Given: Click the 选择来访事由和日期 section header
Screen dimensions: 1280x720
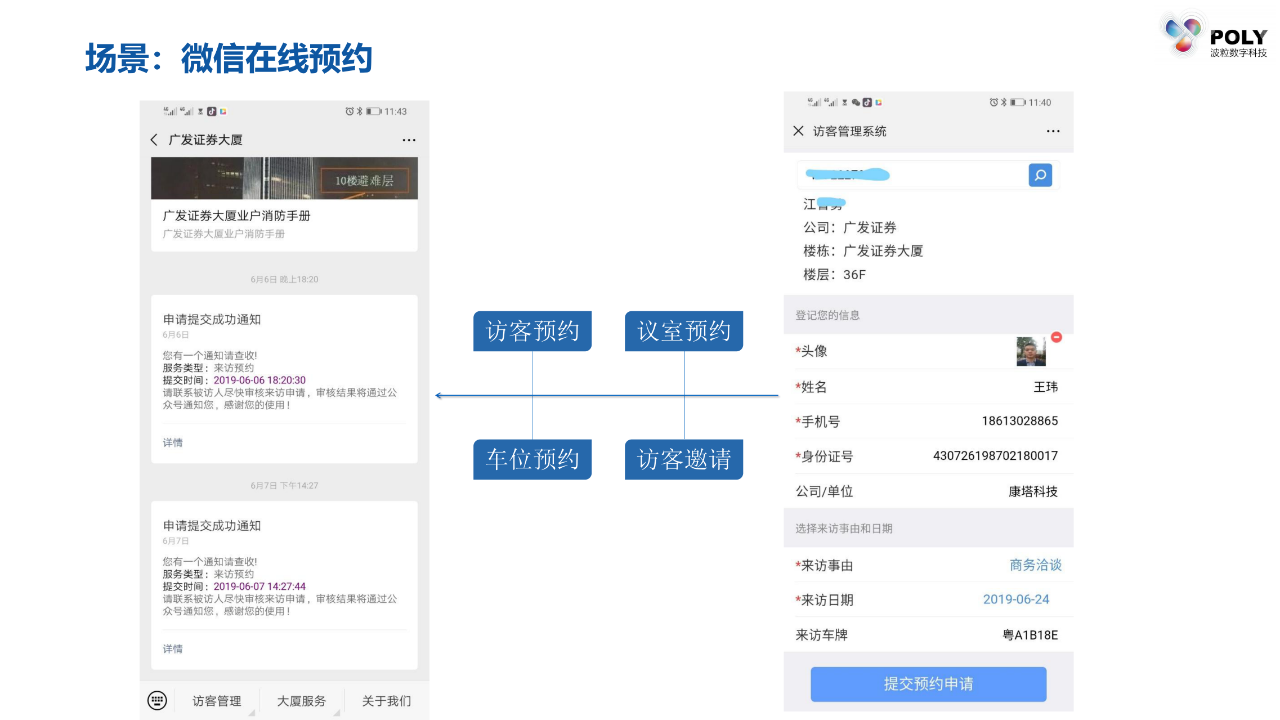Looking at the screenshot, I should [844, 528].
